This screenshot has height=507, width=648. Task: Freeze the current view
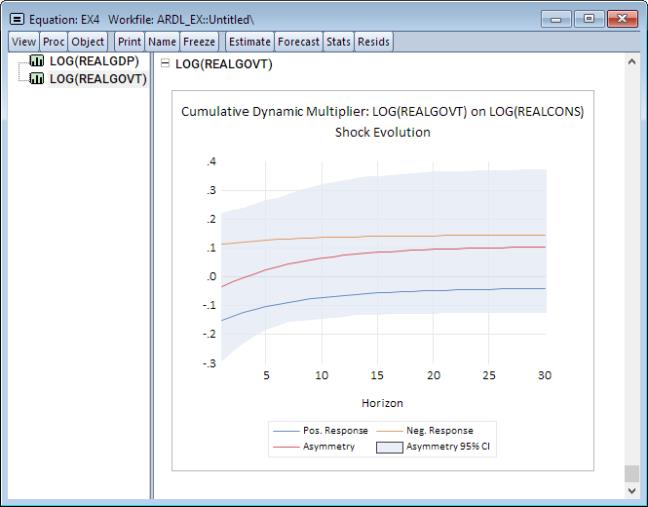click(199, 42)
